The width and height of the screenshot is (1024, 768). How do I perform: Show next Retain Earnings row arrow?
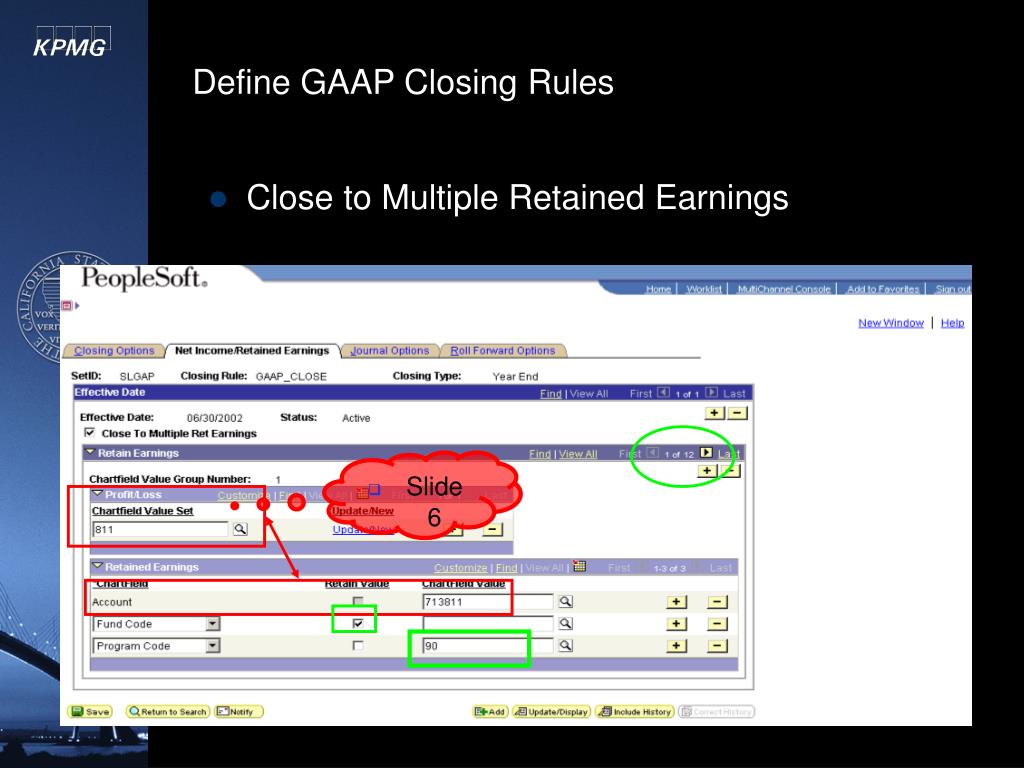point(706,453)
